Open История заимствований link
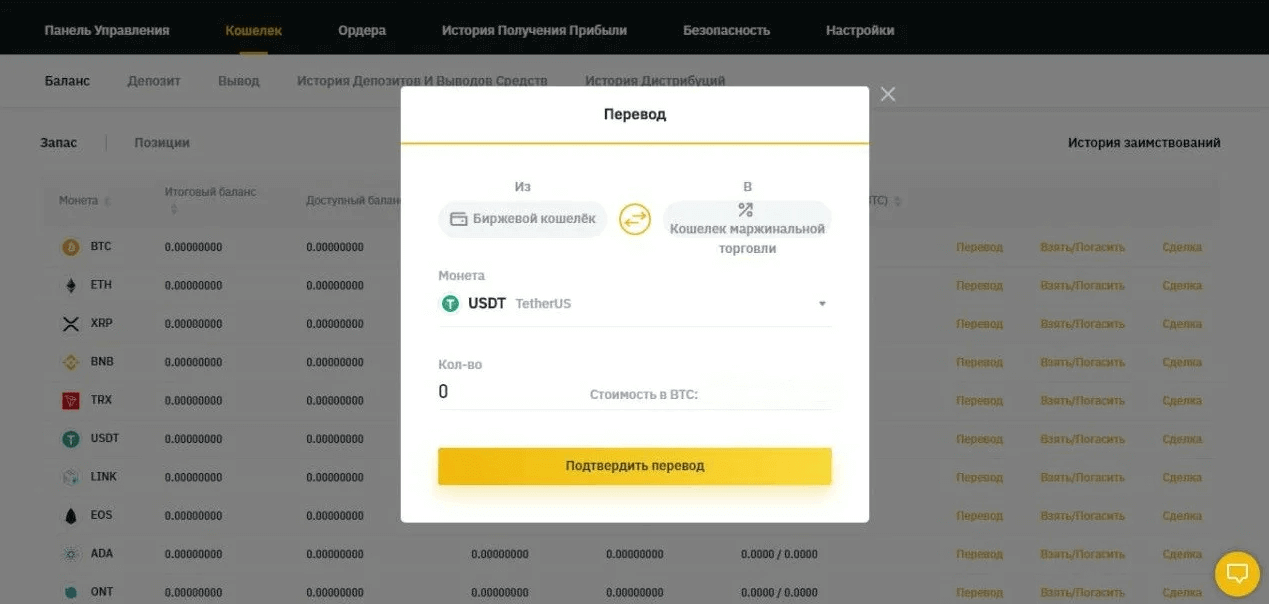This screenshot has height=604, width=1269. 1144,143
